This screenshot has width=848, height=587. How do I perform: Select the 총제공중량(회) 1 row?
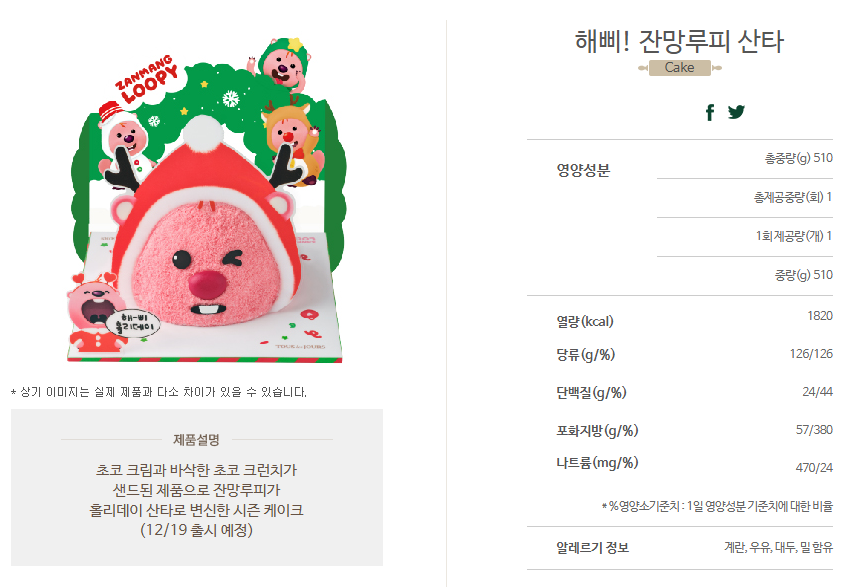point(745,197)
